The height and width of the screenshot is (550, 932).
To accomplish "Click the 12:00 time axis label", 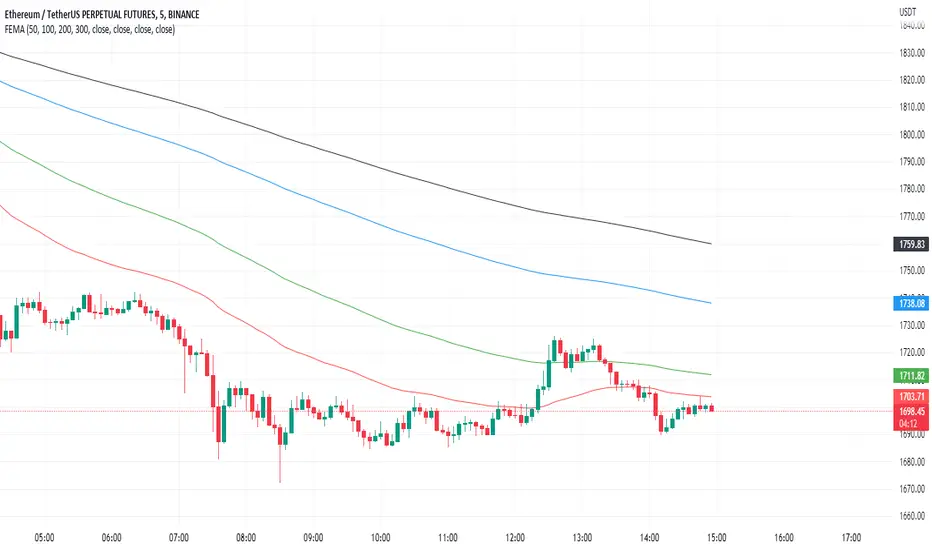I will point(515,538).
